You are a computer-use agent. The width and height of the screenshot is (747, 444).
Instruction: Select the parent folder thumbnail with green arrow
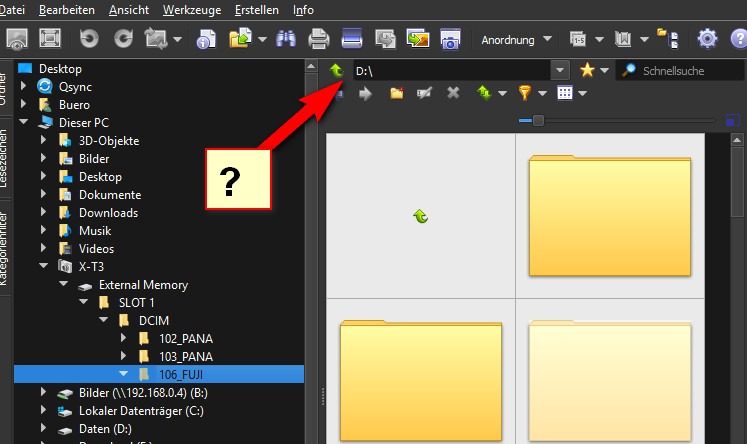pos(420,216)
